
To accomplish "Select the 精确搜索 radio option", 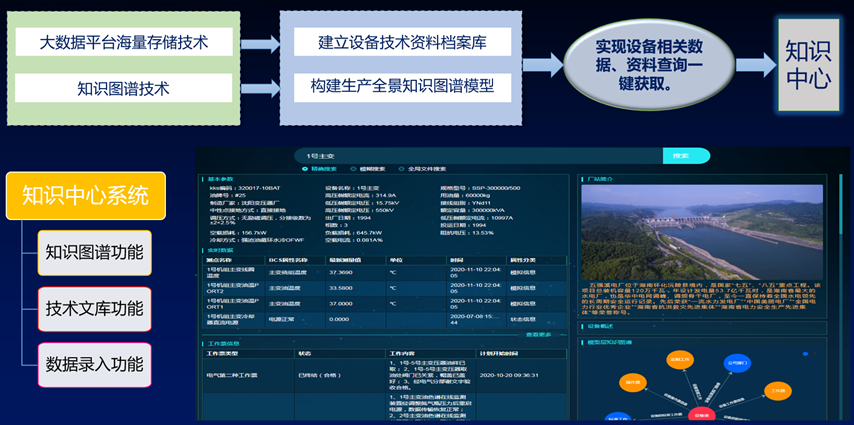I will point(313,169).
